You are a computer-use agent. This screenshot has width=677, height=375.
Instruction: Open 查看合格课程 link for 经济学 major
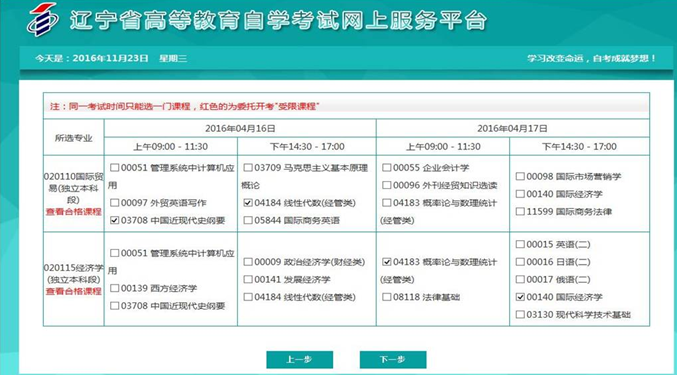pos(73,291)
